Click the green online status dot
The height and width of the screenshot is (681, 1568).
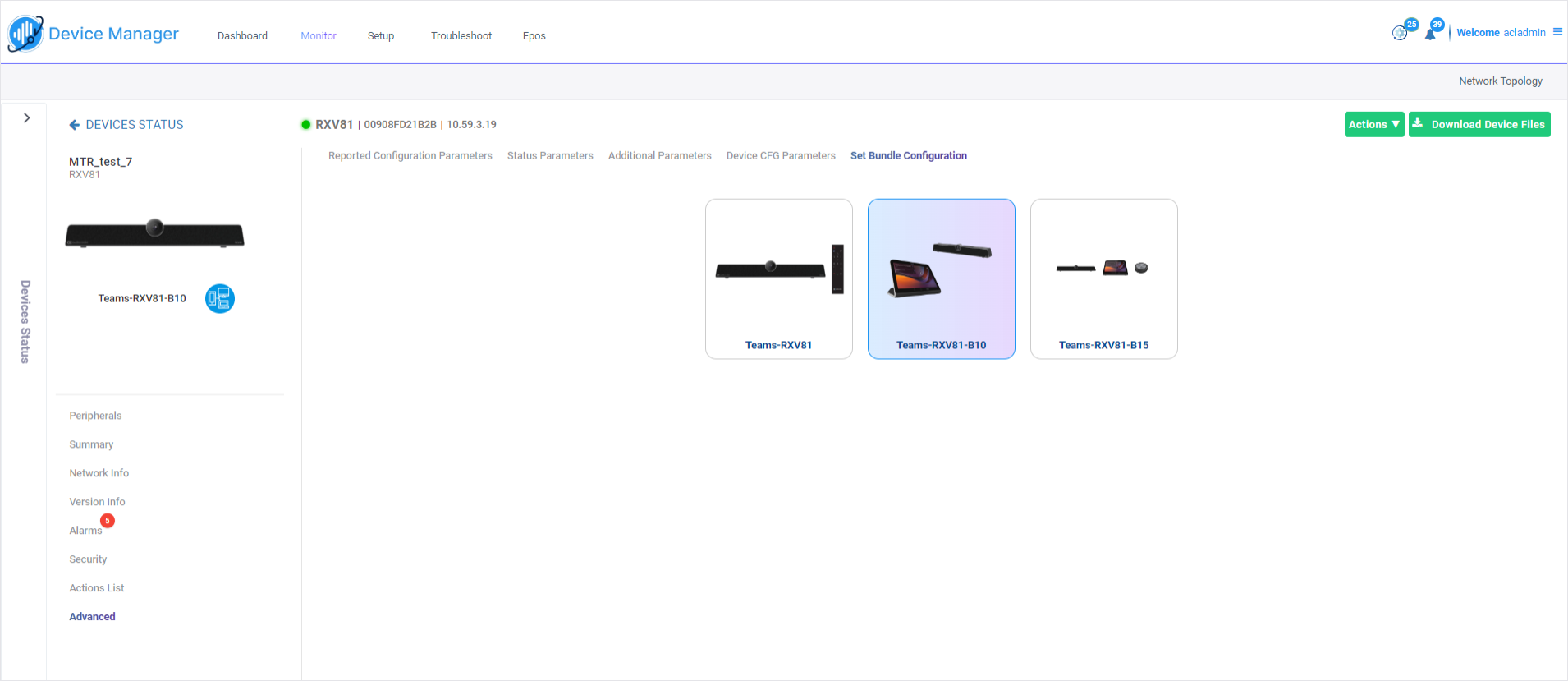tap(306, 125)
